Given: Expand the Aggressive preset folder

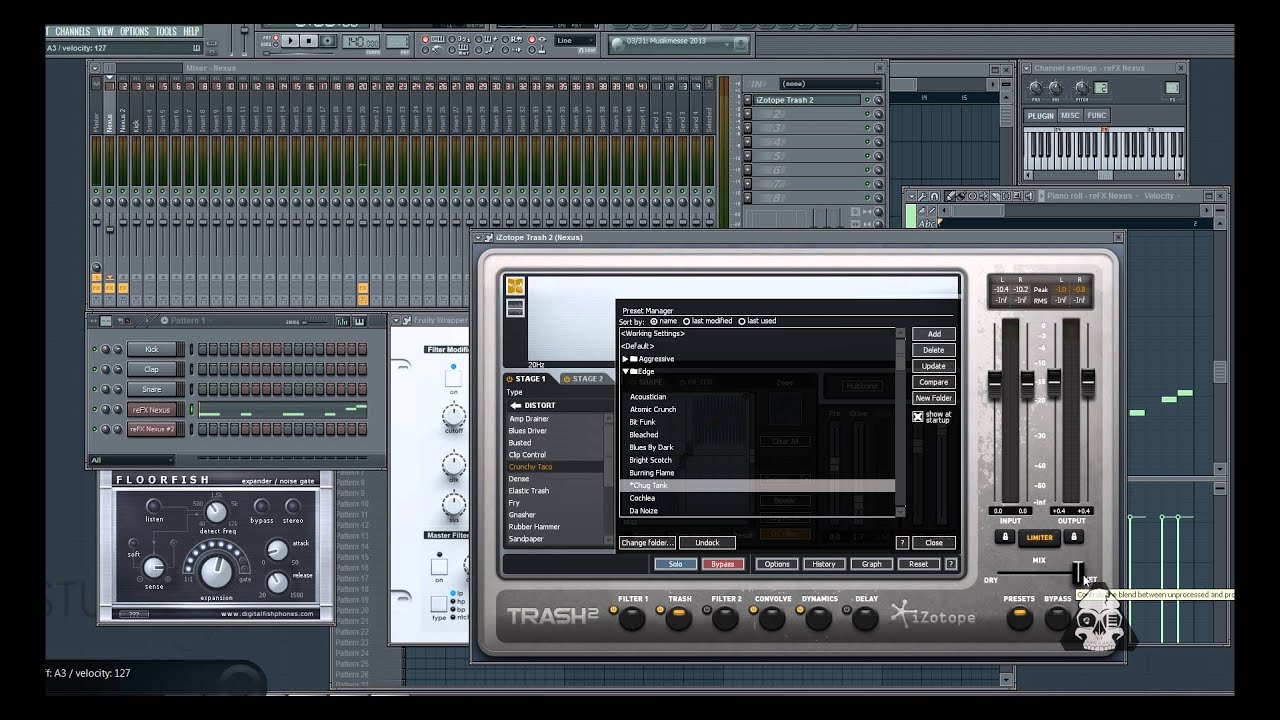Looking at the screenshot, I should point(626,359).
